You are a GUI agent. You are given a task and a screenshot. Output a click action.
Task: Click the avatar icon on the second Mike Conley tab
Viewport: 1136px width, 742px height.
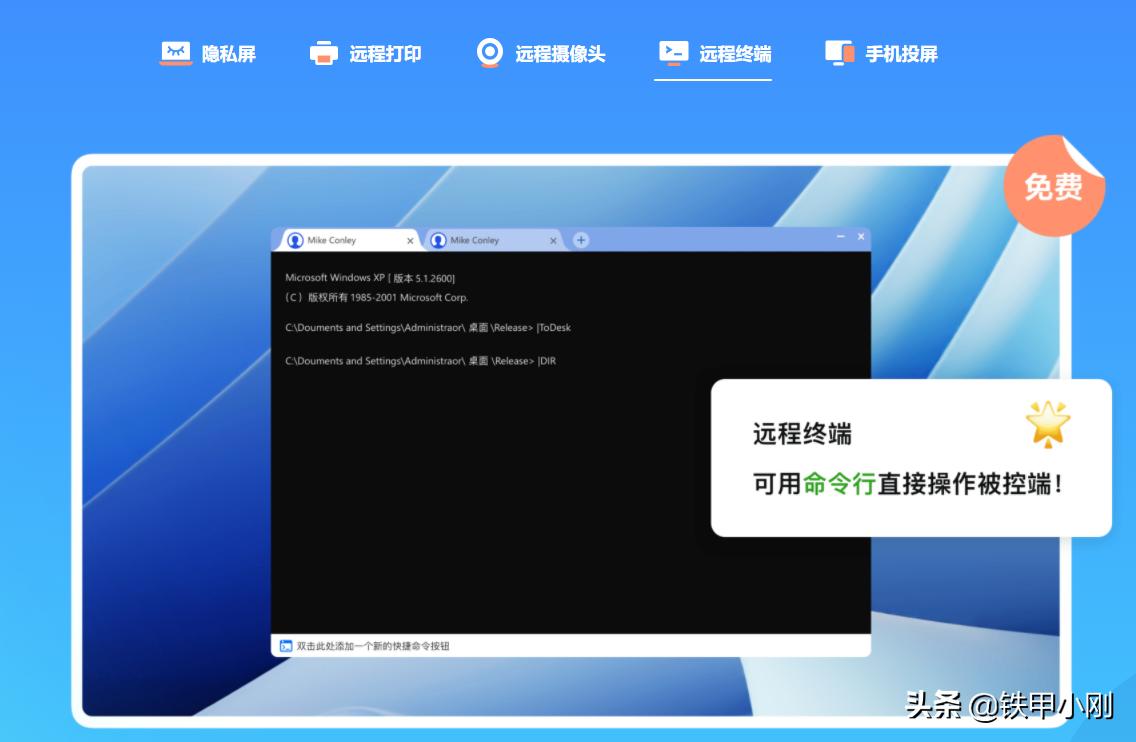[439, 240]
